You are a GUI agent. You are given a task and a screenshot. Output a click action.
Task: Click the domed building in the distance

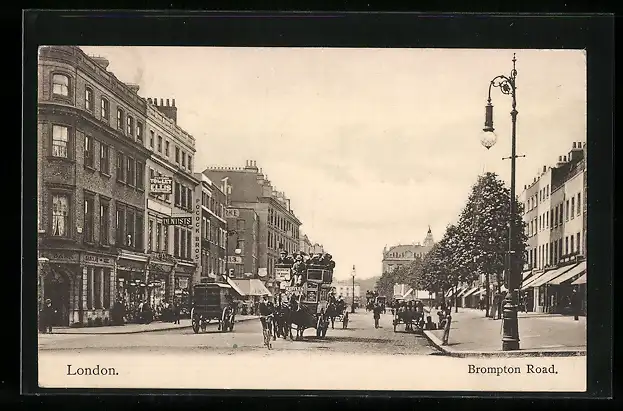pyautogui.click(x=406, y=254)
